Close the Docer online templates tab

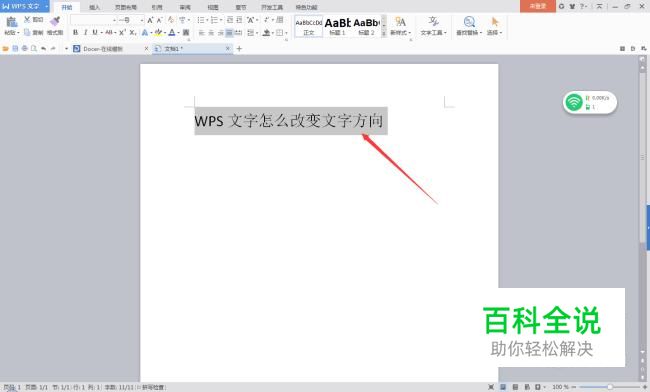146,49
